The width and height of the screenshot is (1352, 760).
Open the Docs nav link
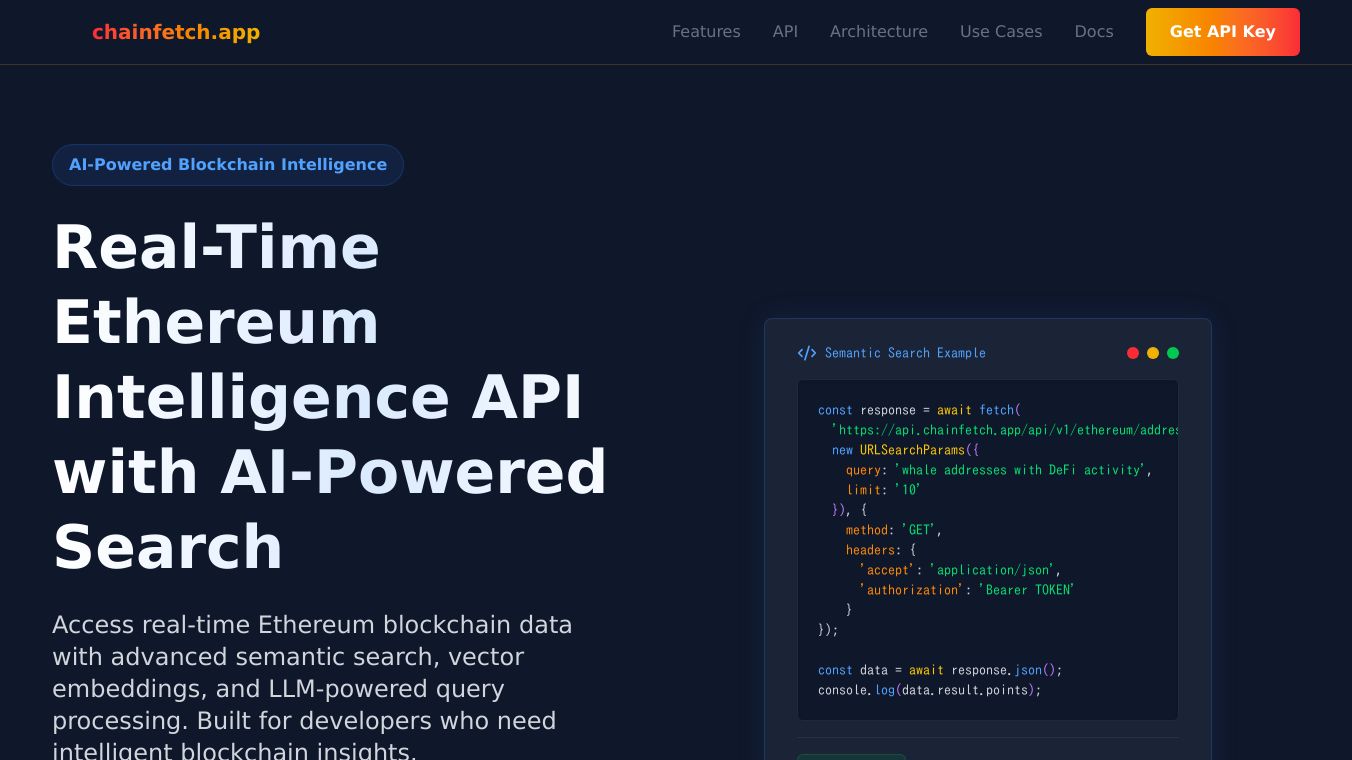[1094, 32]
